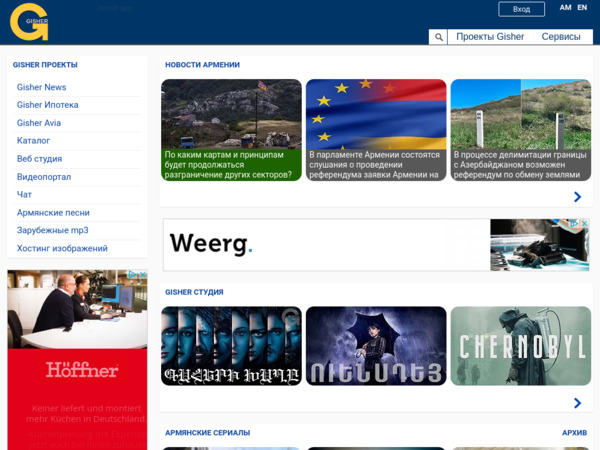The height and width of the screenshot is (450, 600).
Task: Open Видеопортал from the sidebar
Action: coord(44,177)
